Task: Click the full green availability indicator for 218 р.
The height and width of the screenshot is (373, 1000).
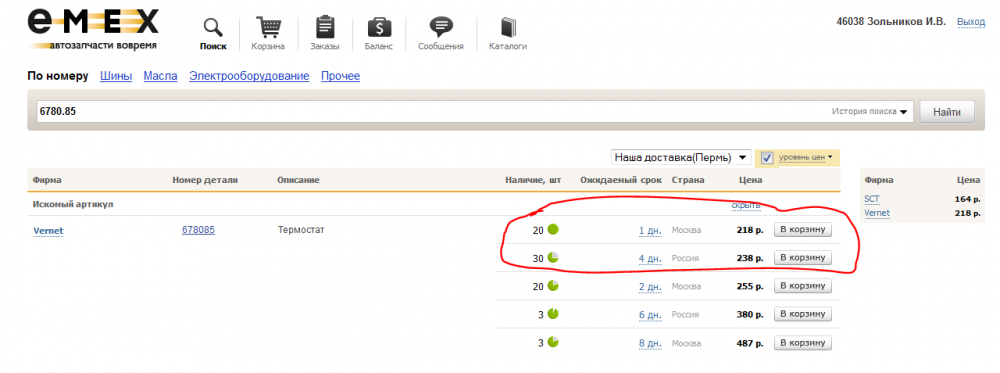Action: pyautogui.click(x=553, y=230)
